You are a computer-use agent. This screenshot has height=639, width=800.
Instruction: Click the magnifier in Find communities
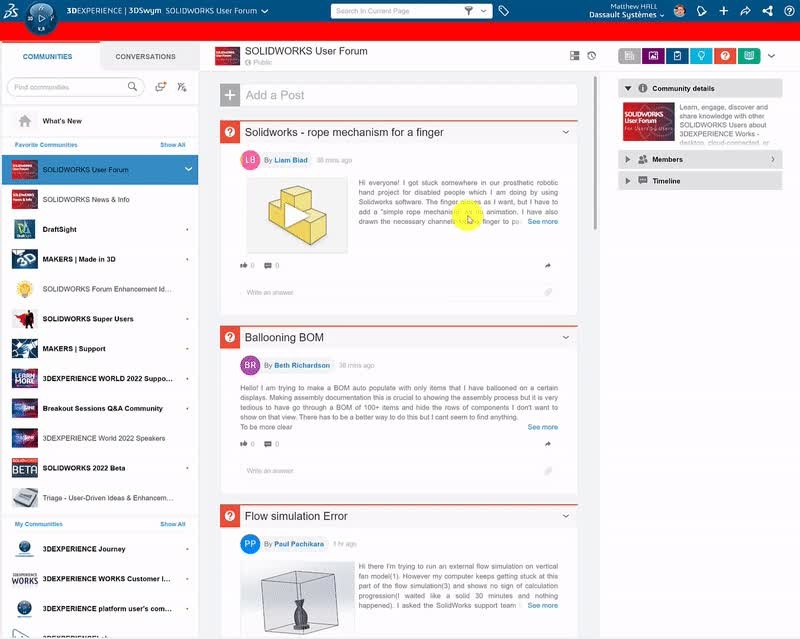[132, 87]
